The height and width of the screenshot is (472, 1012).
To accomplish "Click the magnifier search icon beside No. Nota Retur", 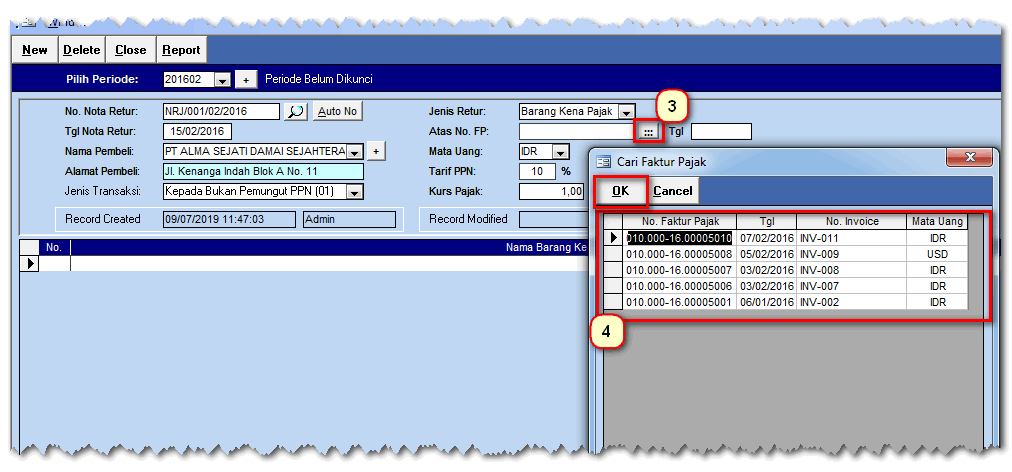I will click(x=295, y=112).
